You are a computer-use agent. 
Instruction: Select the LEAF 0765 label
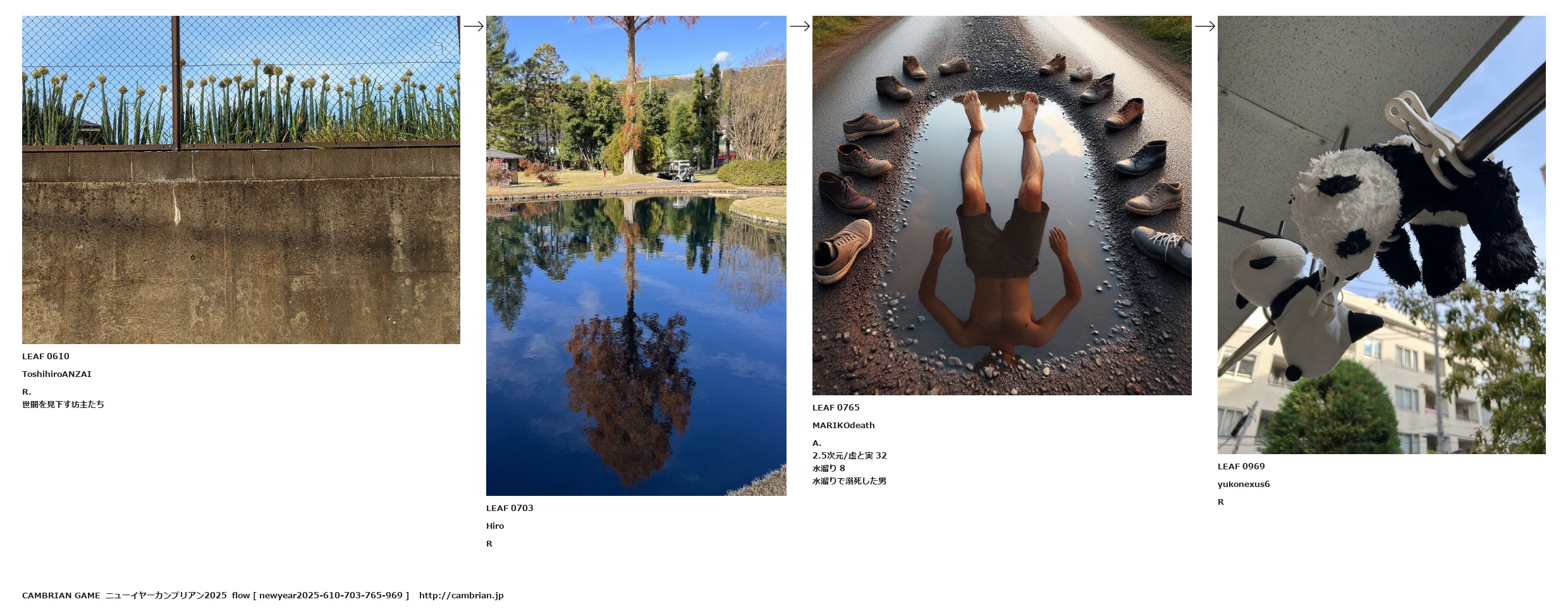tap(836, 407)
